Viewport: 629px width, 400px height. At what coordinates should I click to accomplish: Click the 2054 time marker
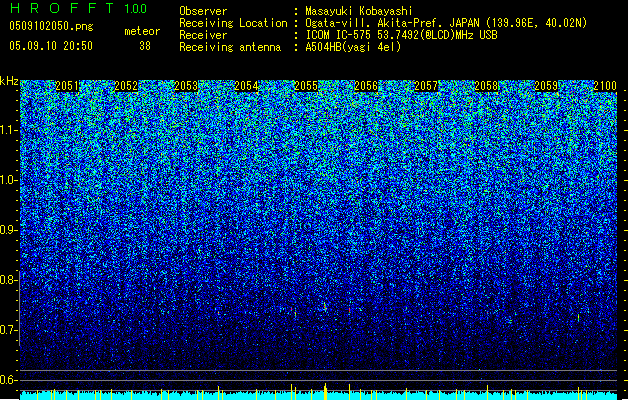point(246,86)
